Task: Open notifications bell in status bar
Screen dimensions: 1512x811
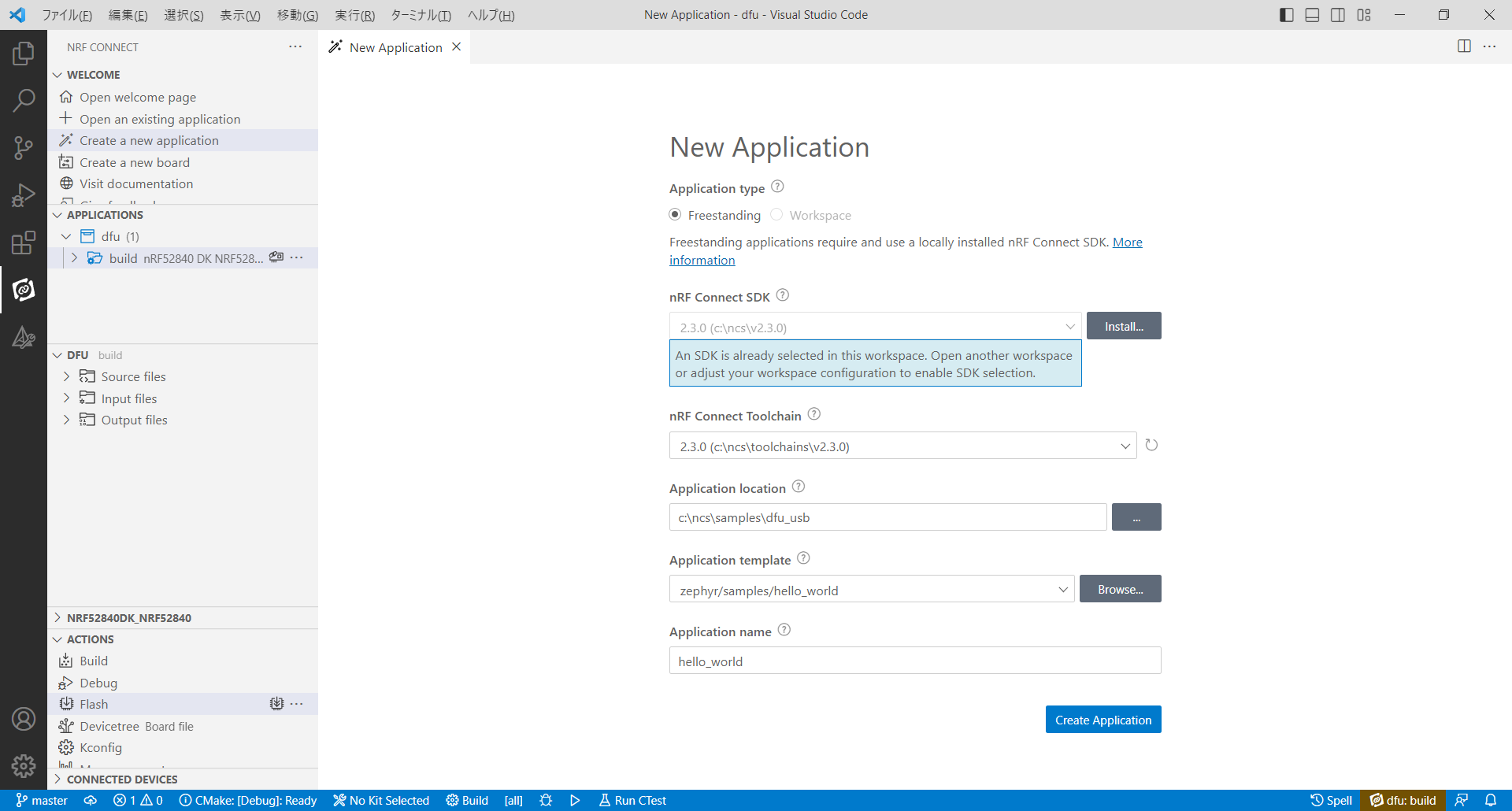Action: (1491, 800)
